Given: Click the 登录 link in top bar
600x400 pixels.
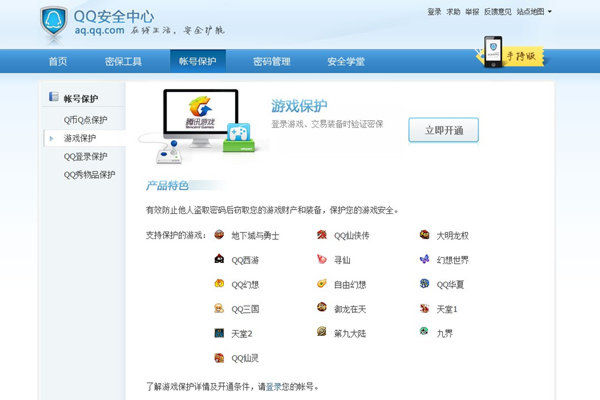Looking at the screenshot, I should 434,12.
